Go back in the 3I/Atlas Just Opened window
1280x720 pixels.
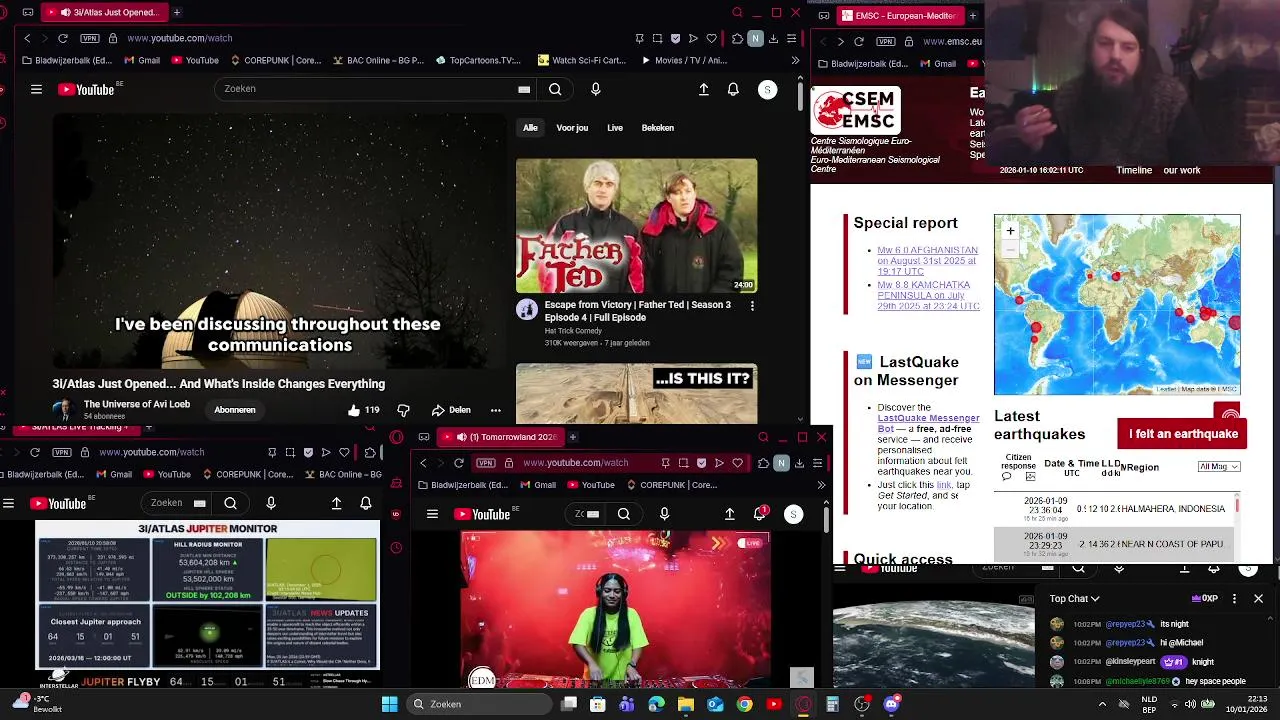pos(27,38)
